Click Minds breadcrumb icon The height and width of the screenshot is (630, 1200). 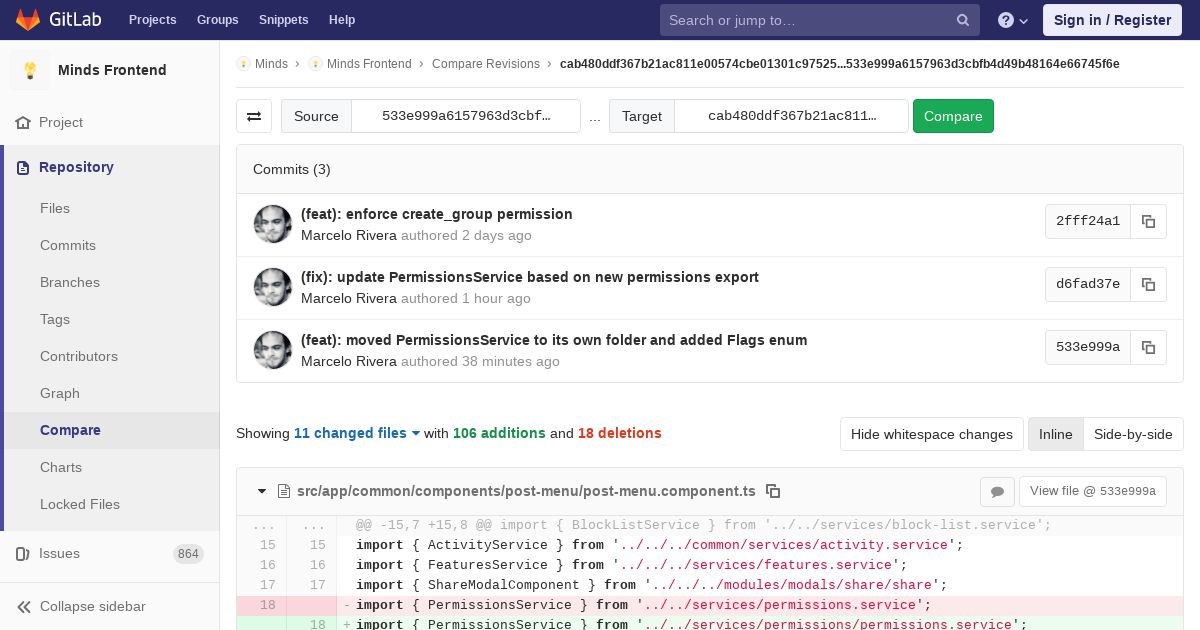coord(243,63)
